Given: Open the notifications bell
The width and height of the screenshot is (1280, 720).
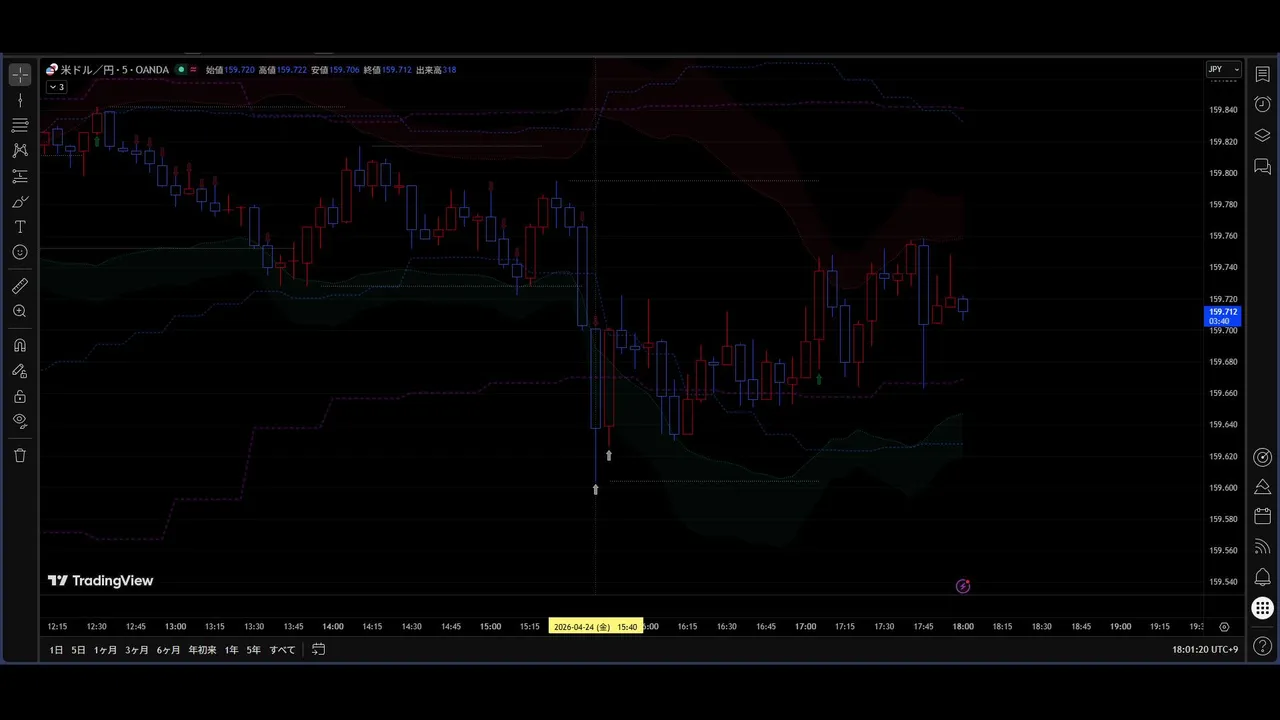Looking at the screenshot, I should (1262, 577).
